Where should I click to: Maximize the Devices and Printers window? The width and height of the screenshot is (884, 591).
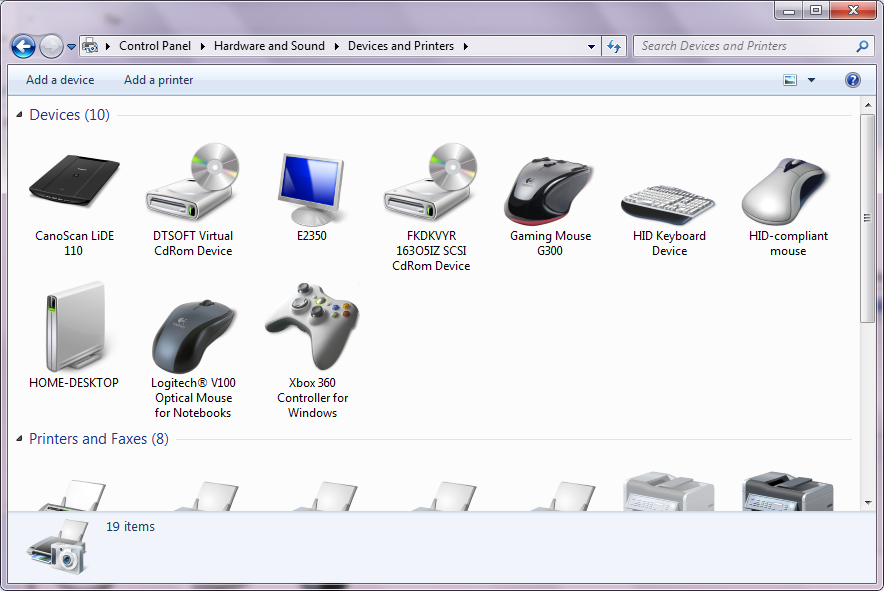coord(816,10)
